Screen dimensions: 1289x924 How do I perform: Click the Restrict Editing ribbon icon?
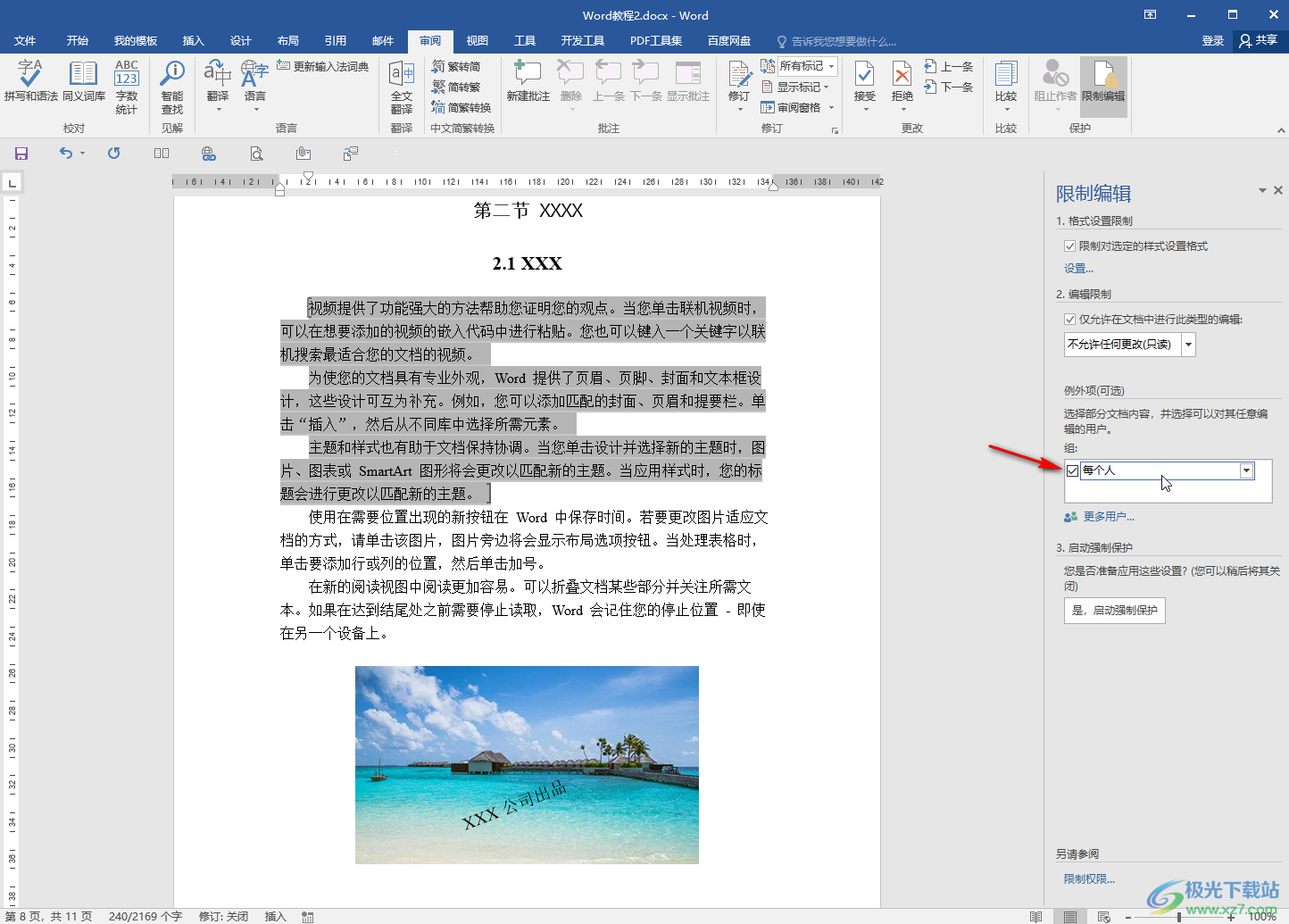[1103, 80]
